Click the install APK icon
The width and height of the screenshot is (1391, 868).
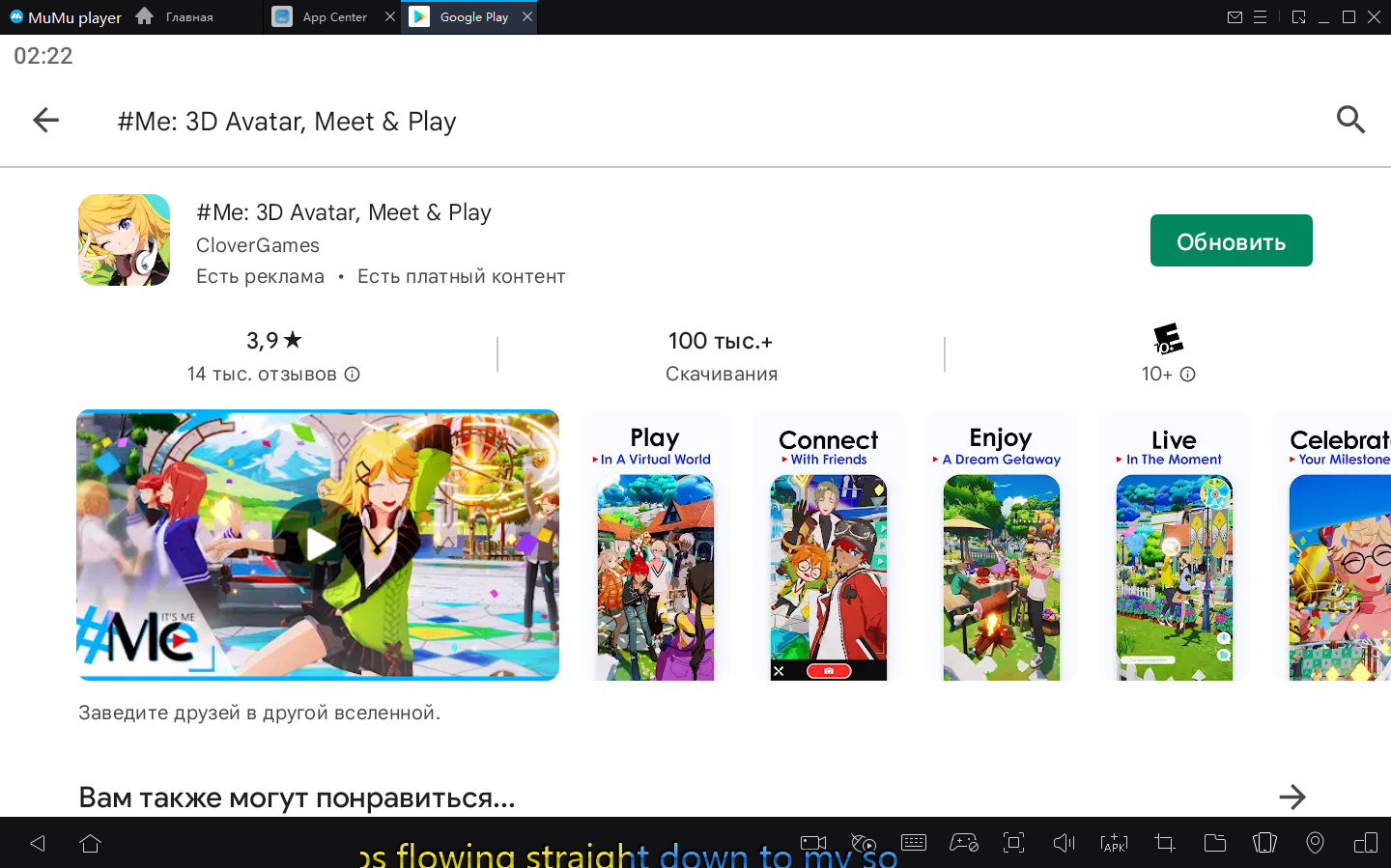1114,843
